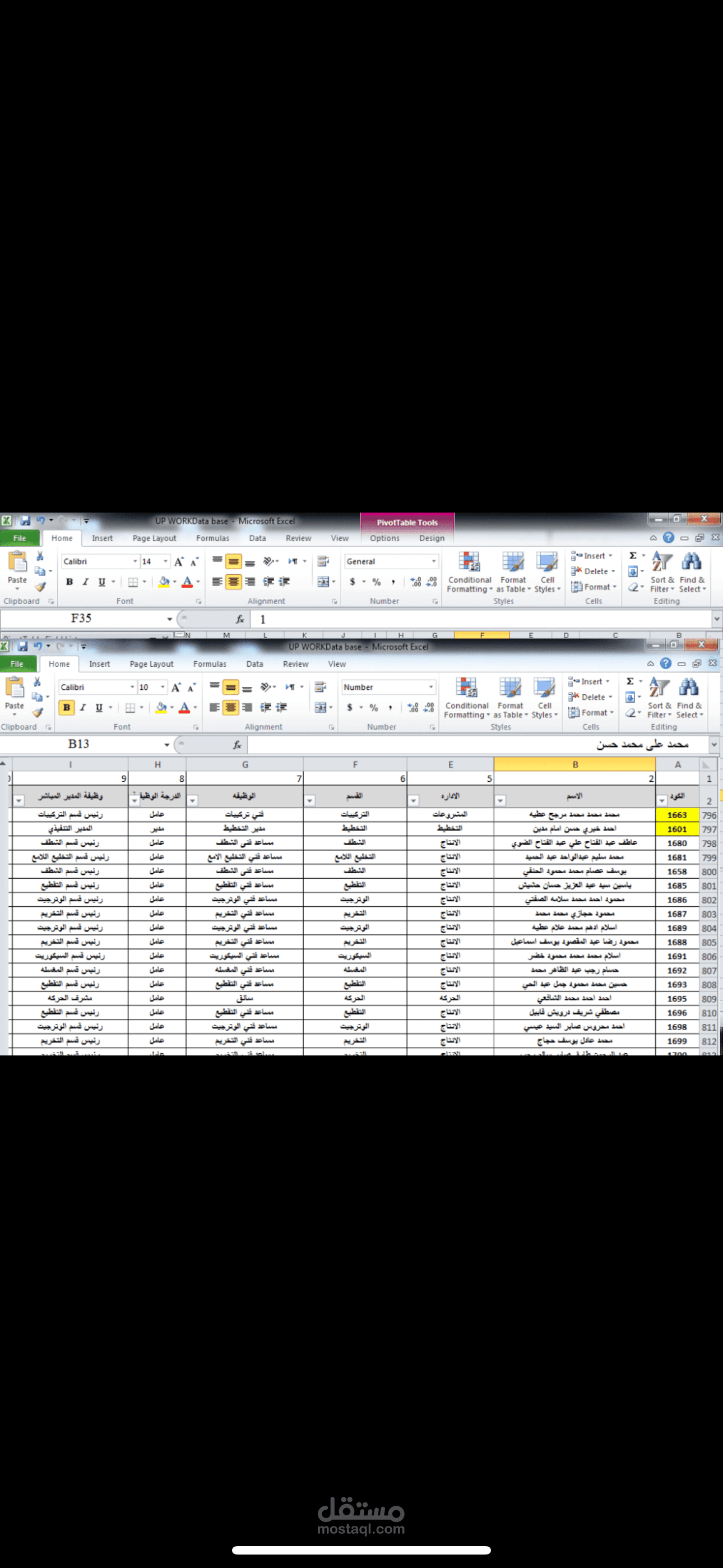
Task: Open filter dropdown for الاداره column
Action: coord(414,800)
